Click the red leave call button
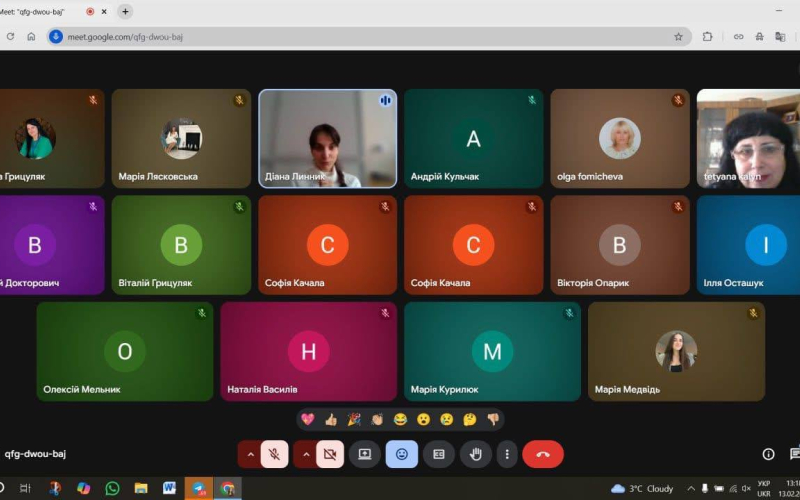Viewport: 800px width, 500px height. 543,454
